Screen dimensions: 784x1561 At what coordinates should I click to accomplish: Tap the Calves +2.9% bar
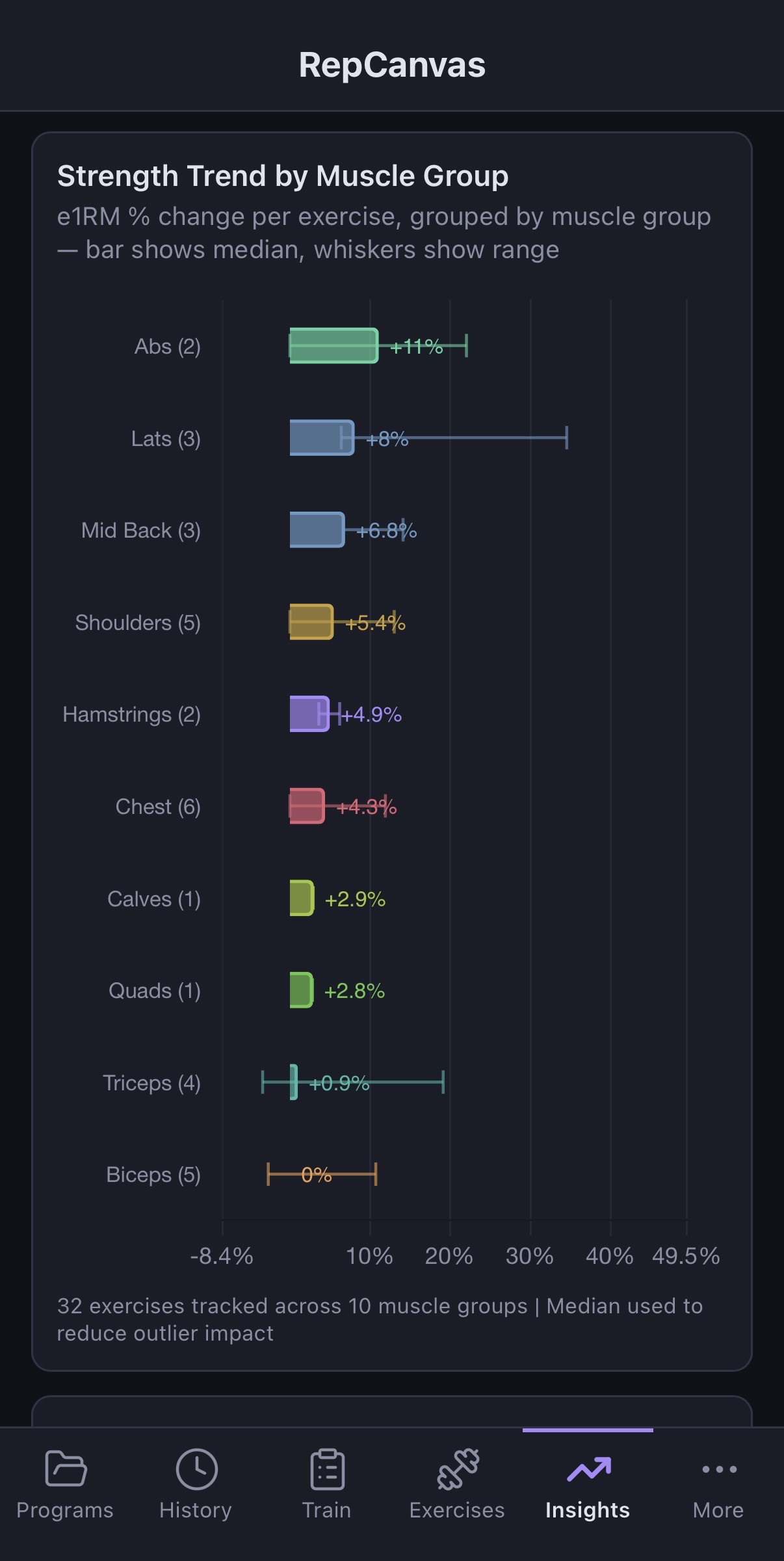pos(302,899)
